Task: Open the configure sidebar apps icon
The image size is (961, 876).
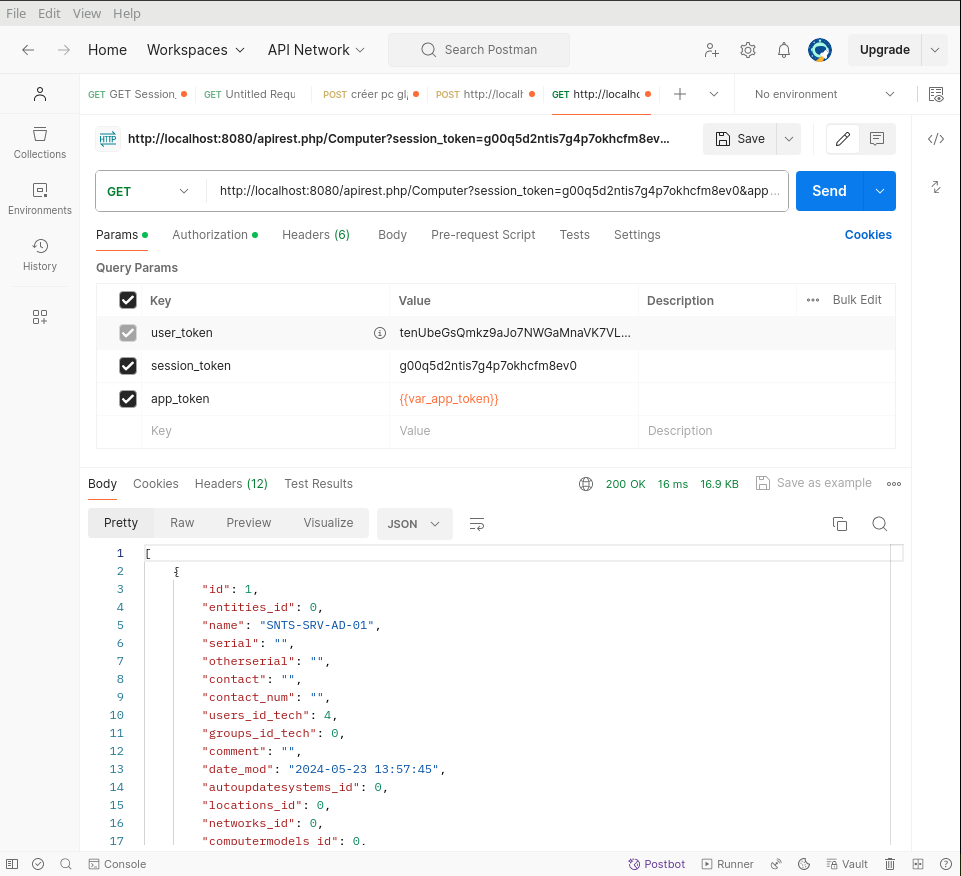Action: [40, 317]
